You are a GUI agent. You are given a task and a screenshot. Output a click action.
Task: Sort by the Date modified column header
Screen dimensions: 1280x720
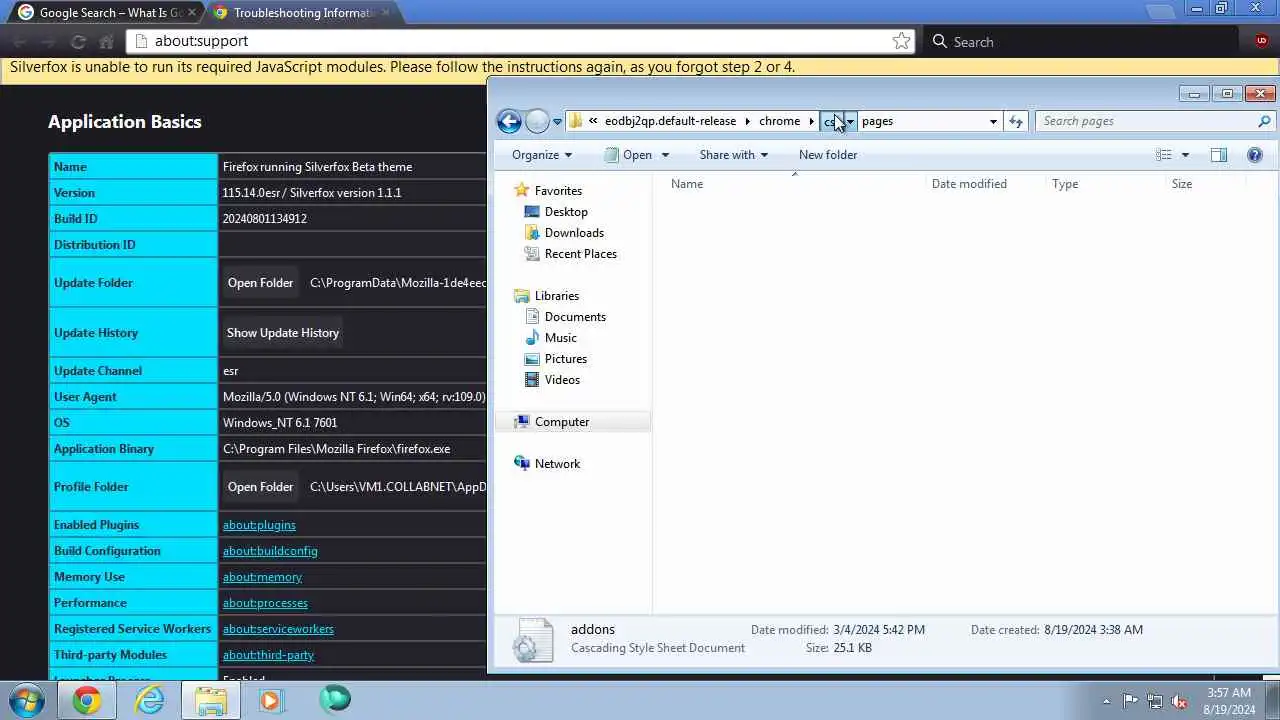969,184
